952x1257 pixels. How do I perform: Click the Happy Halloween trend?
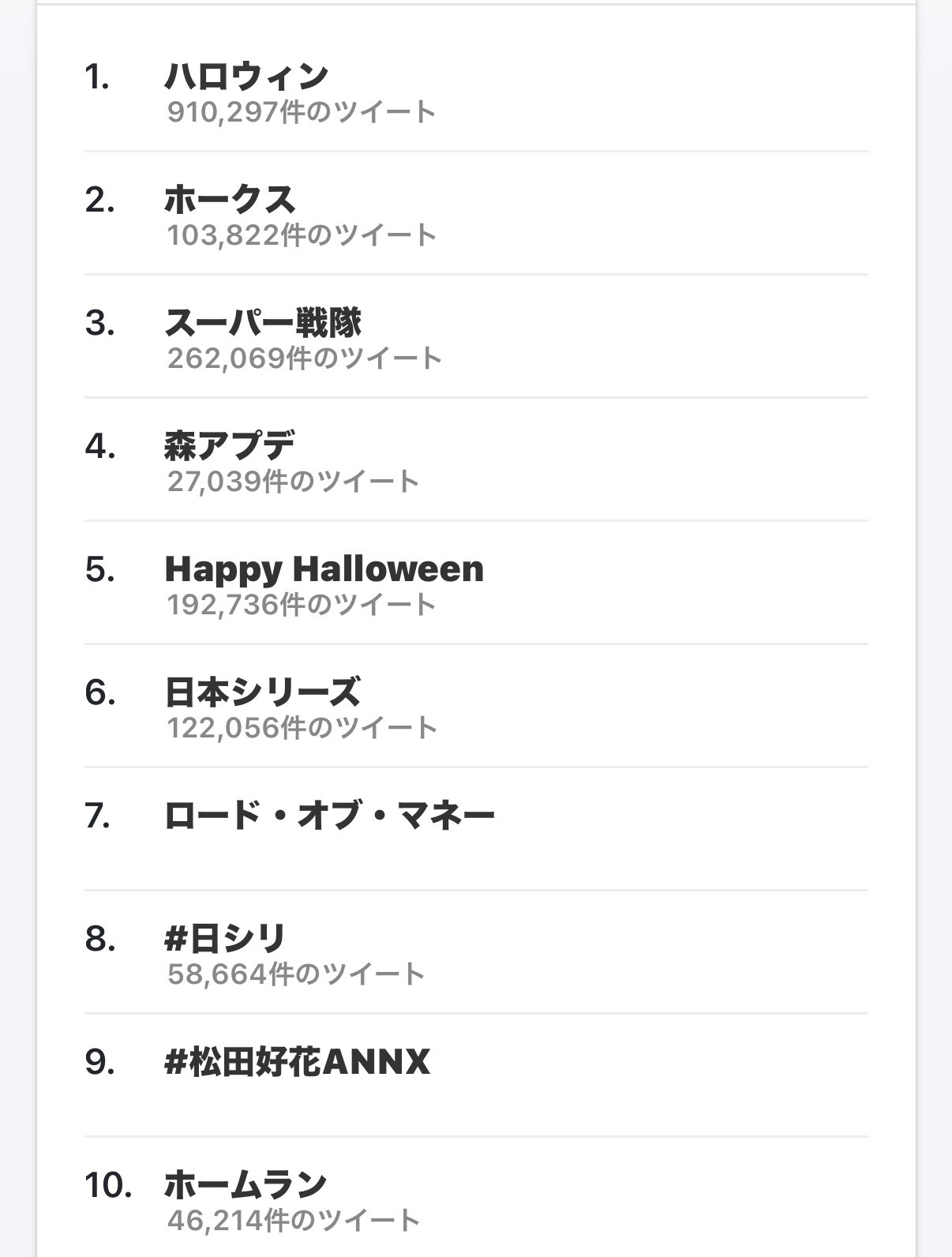click(324, 569)
